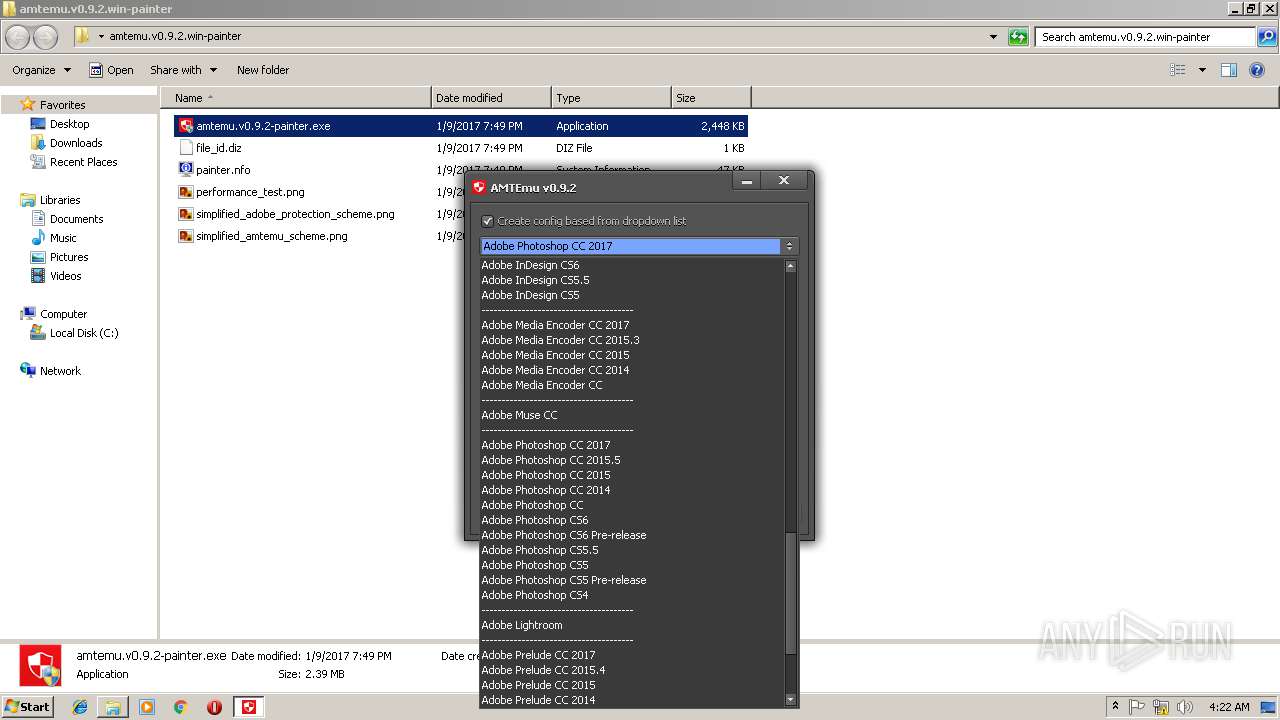The width and height of the screenshot is (1280, 720).
Task: Click the green refresh button
Action: coord(1018,37)
